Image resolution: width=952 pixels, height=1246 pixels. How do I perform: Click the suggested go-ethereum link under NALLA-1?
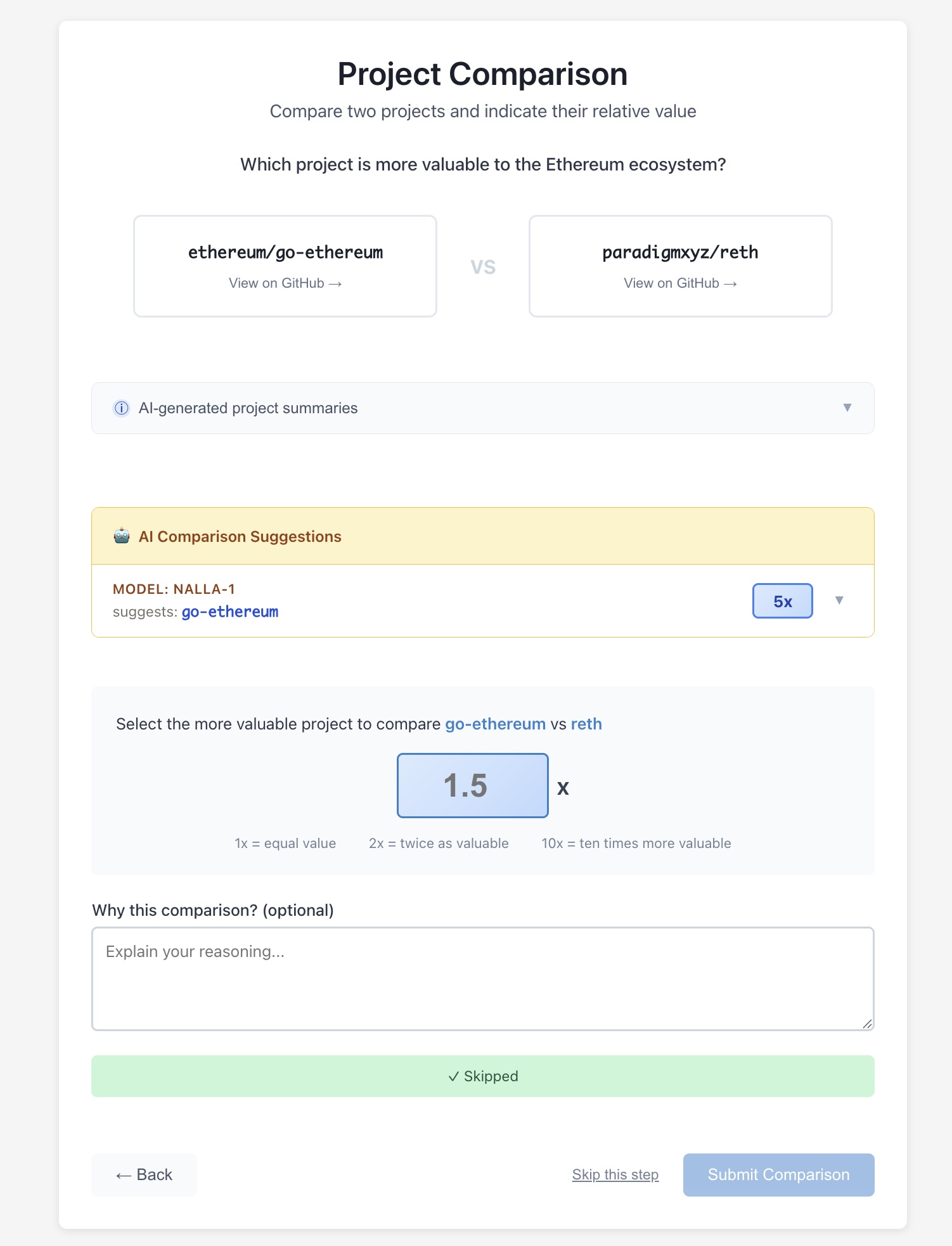coord(230,612)
